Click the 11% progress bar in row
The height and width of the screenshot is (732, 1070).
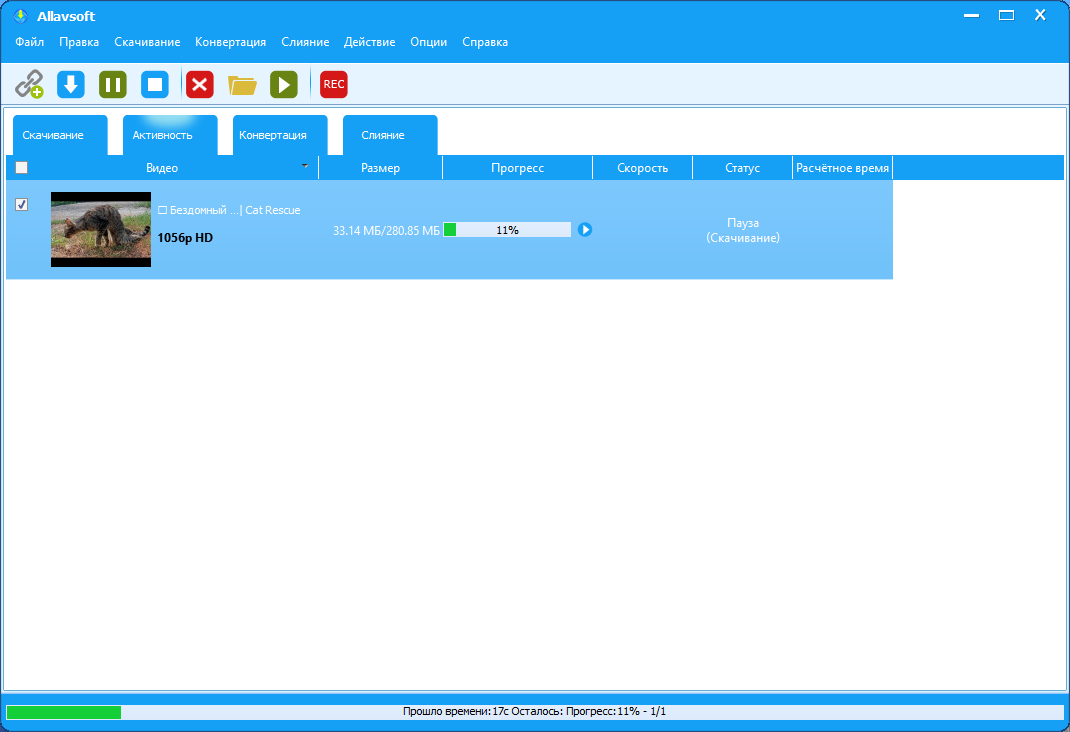507,230
